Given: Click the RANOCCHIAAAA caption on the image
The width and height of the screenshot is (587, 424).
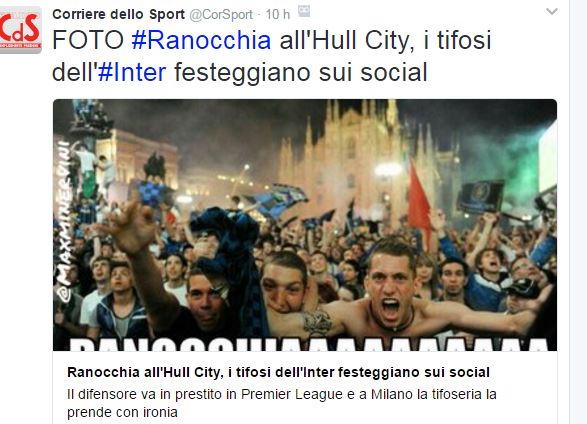Looking at the screenshot, I should pos(307,344).
